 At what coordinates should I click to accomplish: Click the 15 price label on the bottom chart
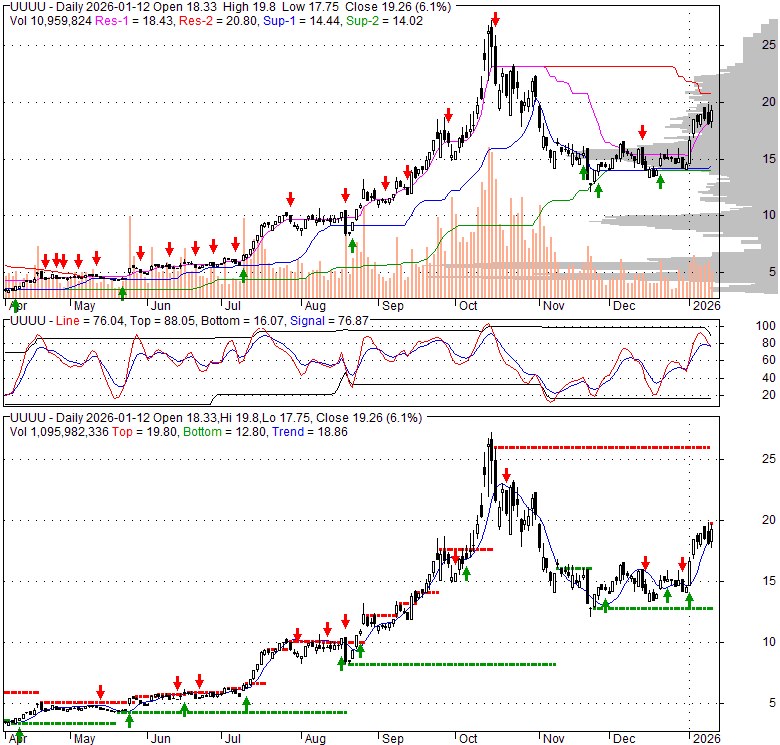[x=769, y=580]
